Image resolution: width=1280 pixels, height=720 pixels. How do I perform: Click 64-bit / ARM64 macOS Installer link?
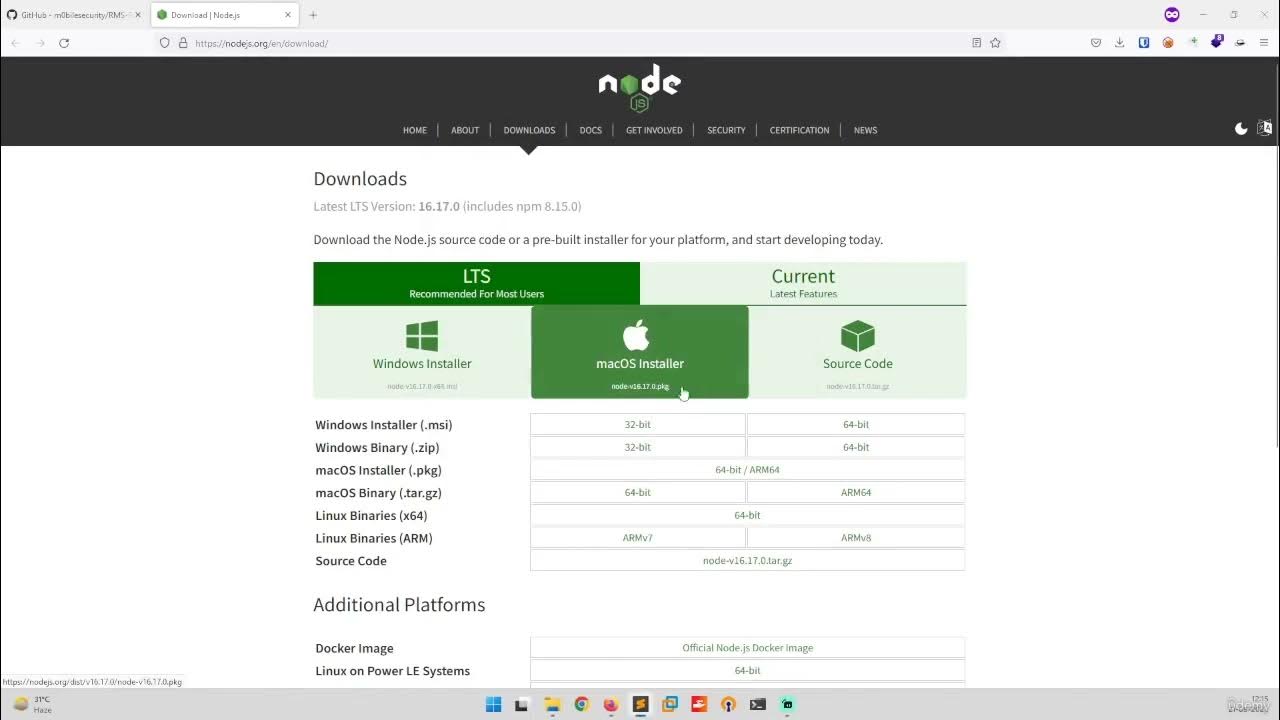tap(747, 470)
